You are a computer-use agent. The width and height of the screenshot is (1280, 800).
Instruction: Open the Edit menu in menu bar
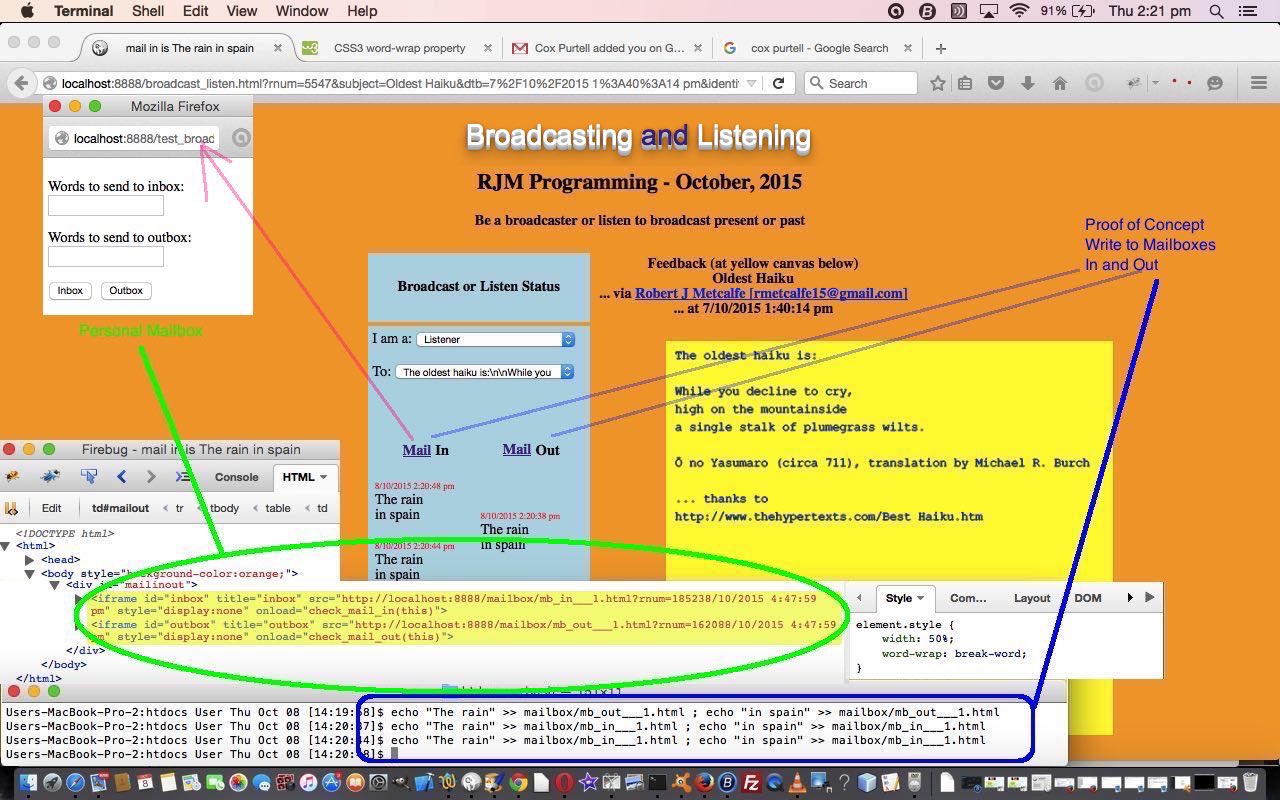(195, 11)
